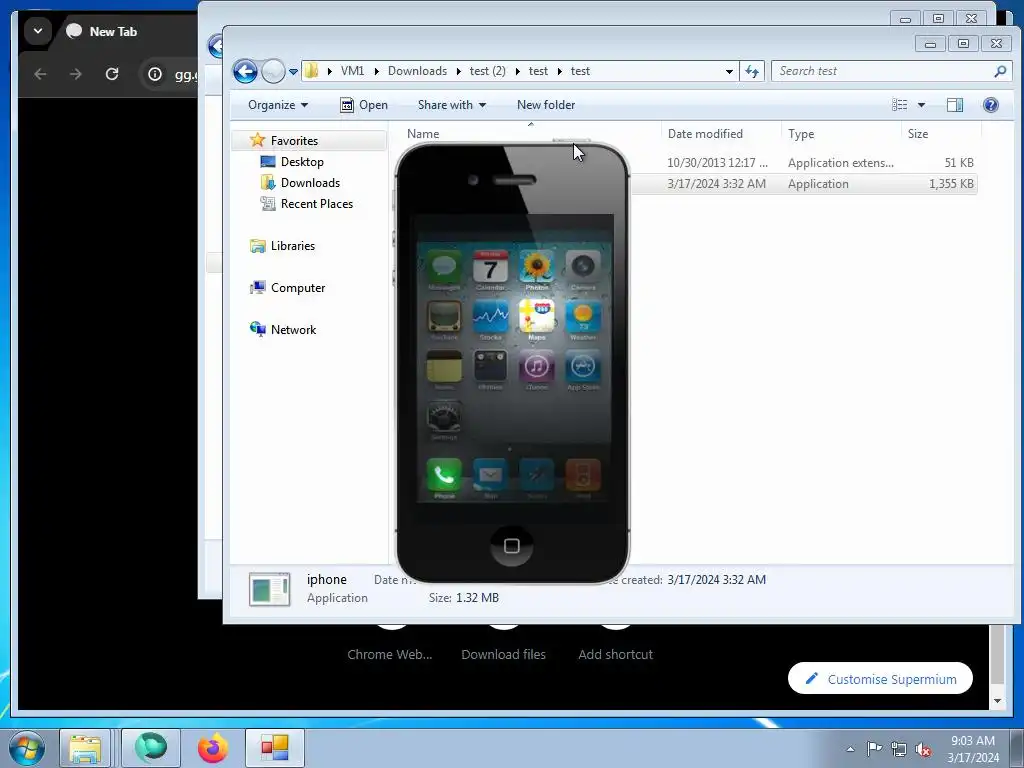This screenshot has width=1024, height=768.
Task: Open Desktop in navigation pane
Action: point(302,162)
